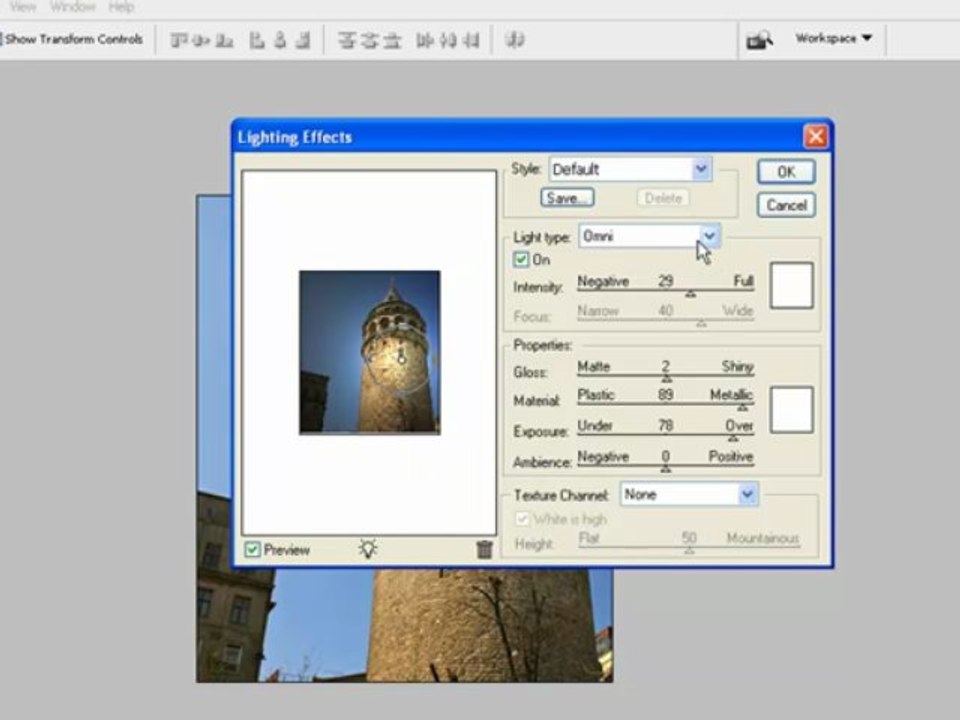The height and width of the screenshot is (720, 960).
Task: Toggle the Show Transform Controls option
Action: pos(71,39)
